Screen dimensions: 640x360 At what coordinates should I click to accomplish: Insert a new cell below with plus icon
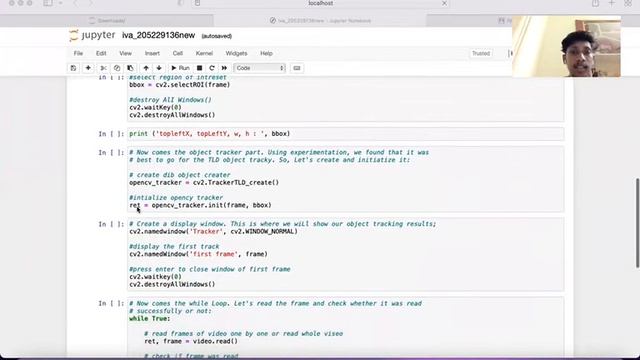click(88, 68)
